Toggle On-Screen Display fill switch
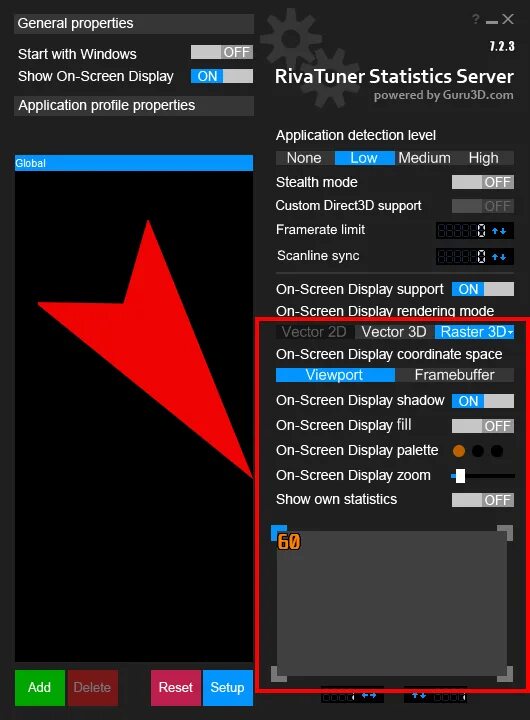 [x=483, y=426]
